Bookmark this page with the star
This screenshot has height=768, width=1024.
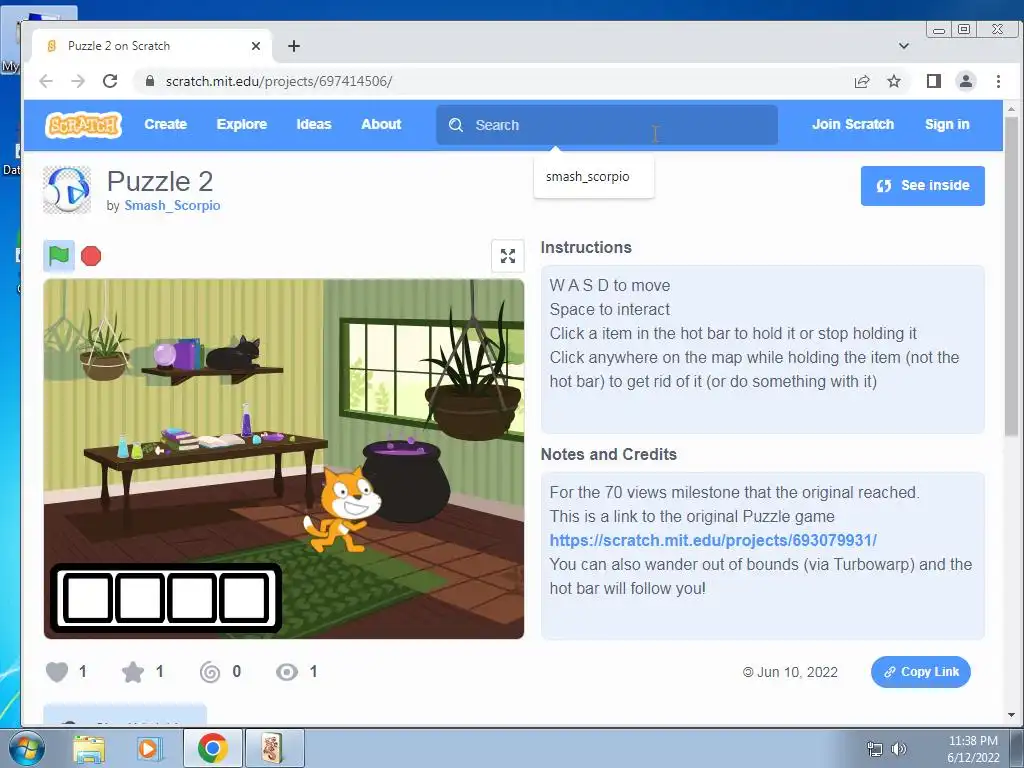coord(893,81)
